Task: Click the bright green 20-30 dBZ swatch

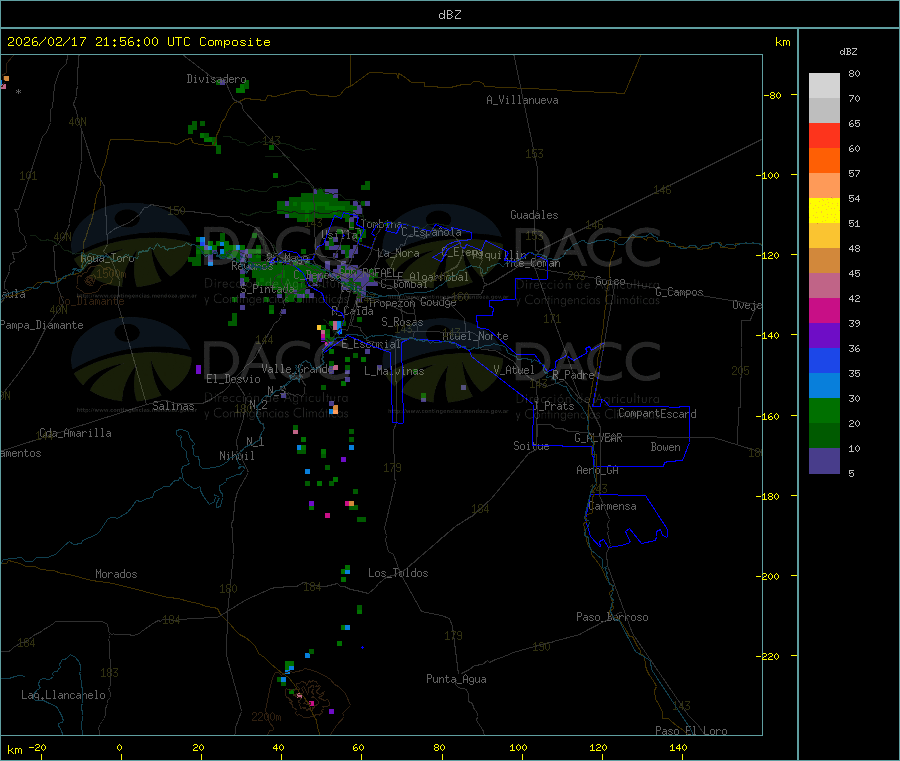Action: pos(824,410)
